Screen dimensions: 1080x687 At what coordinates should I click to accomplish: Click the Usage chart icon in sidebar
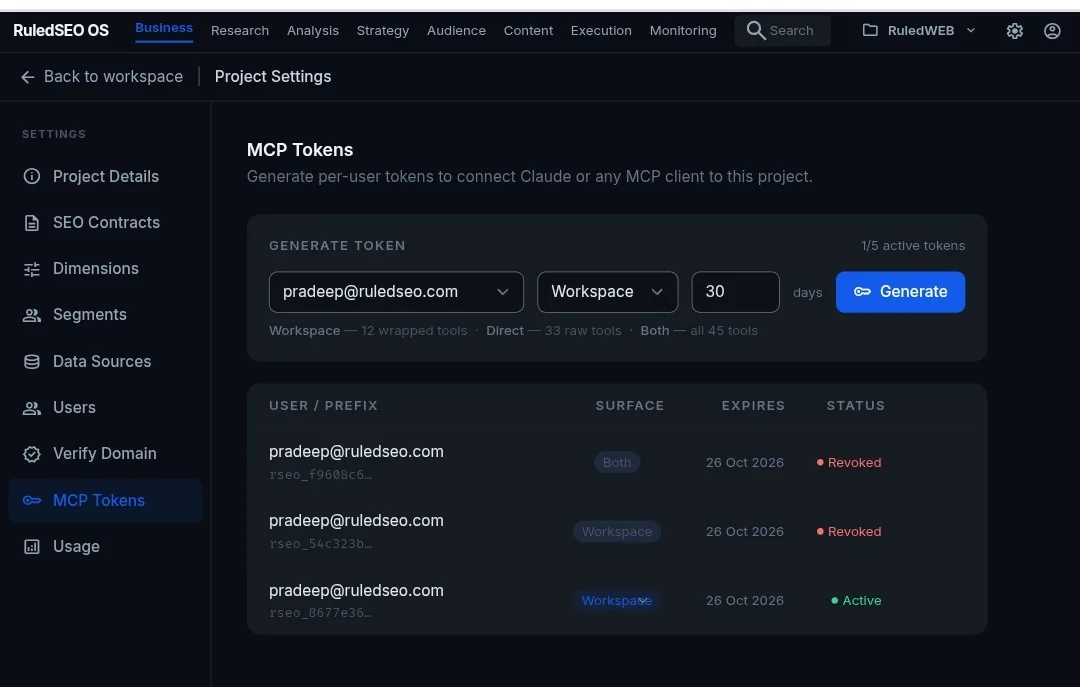click(32, 546)
